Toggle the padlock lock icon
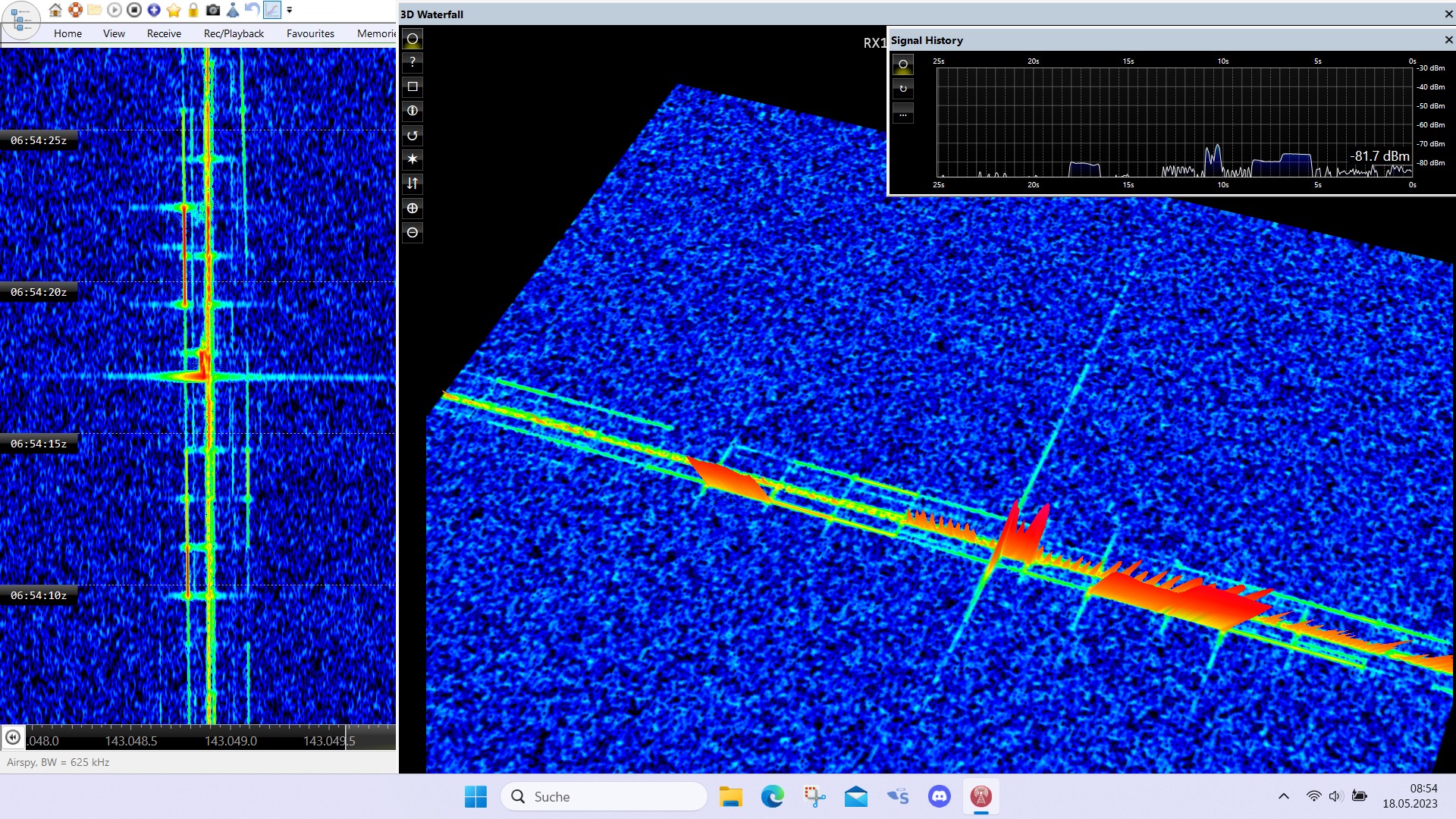Viewport: 1456px width, 819px height. (x=193, y=10)
